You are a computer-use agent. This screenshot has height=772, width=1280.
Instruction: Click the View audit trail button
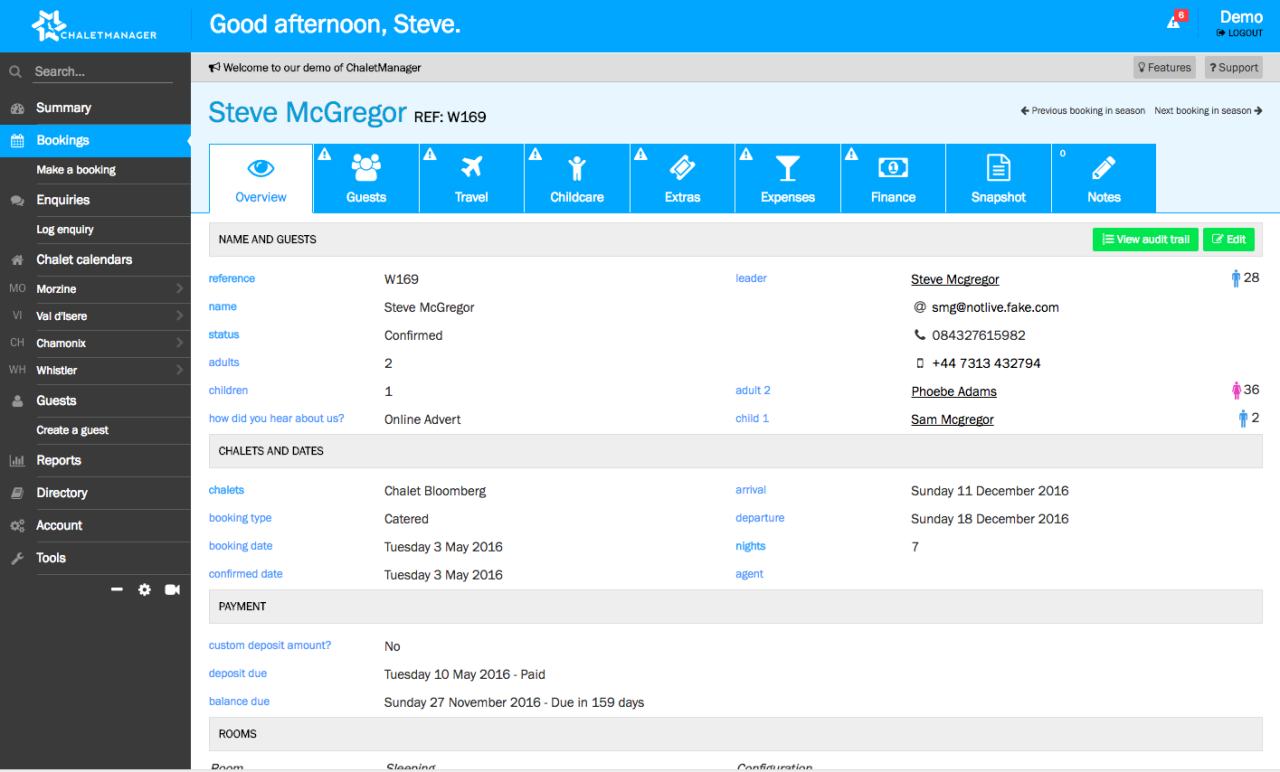[x=1145, y=240]
